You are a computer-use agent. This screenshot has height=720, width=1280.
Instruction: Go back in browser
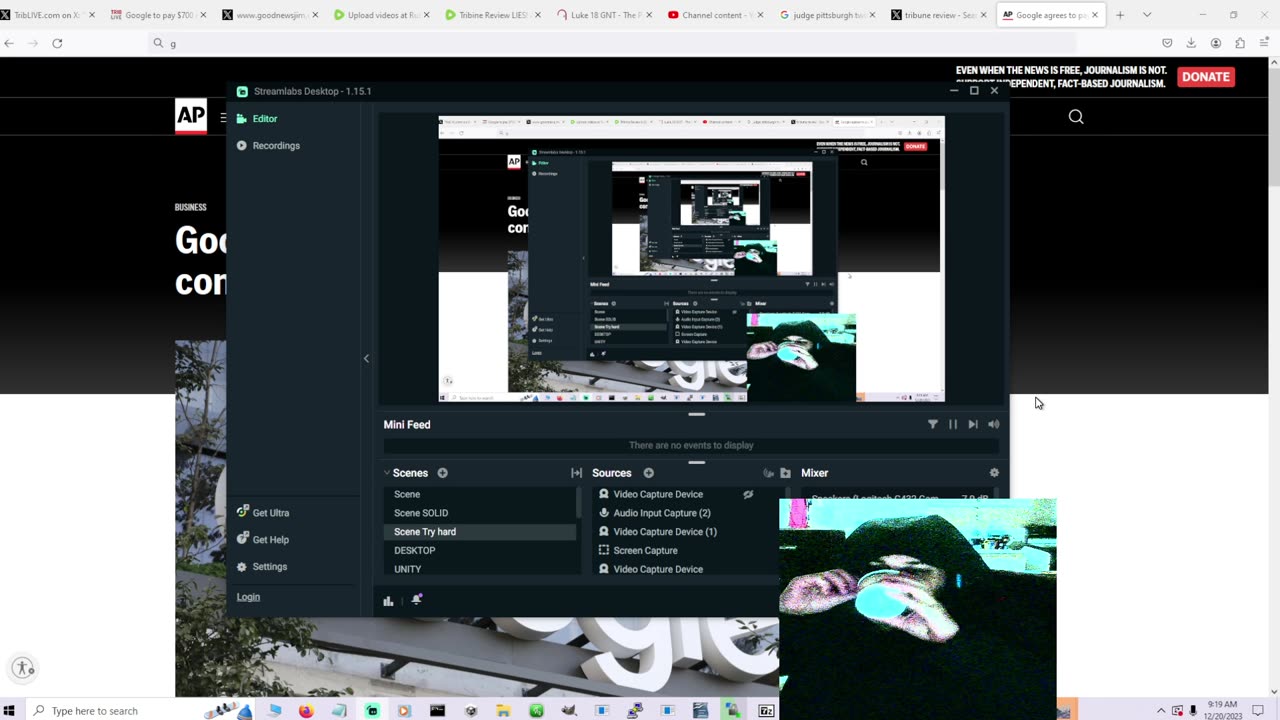pyautogui.click(x=10, y=43)
